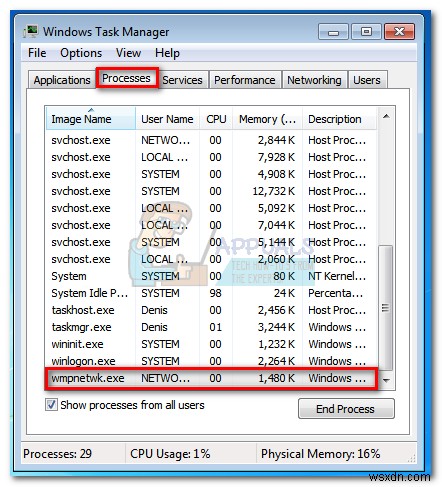Close the Windows Task Manager window

point(399,32)
